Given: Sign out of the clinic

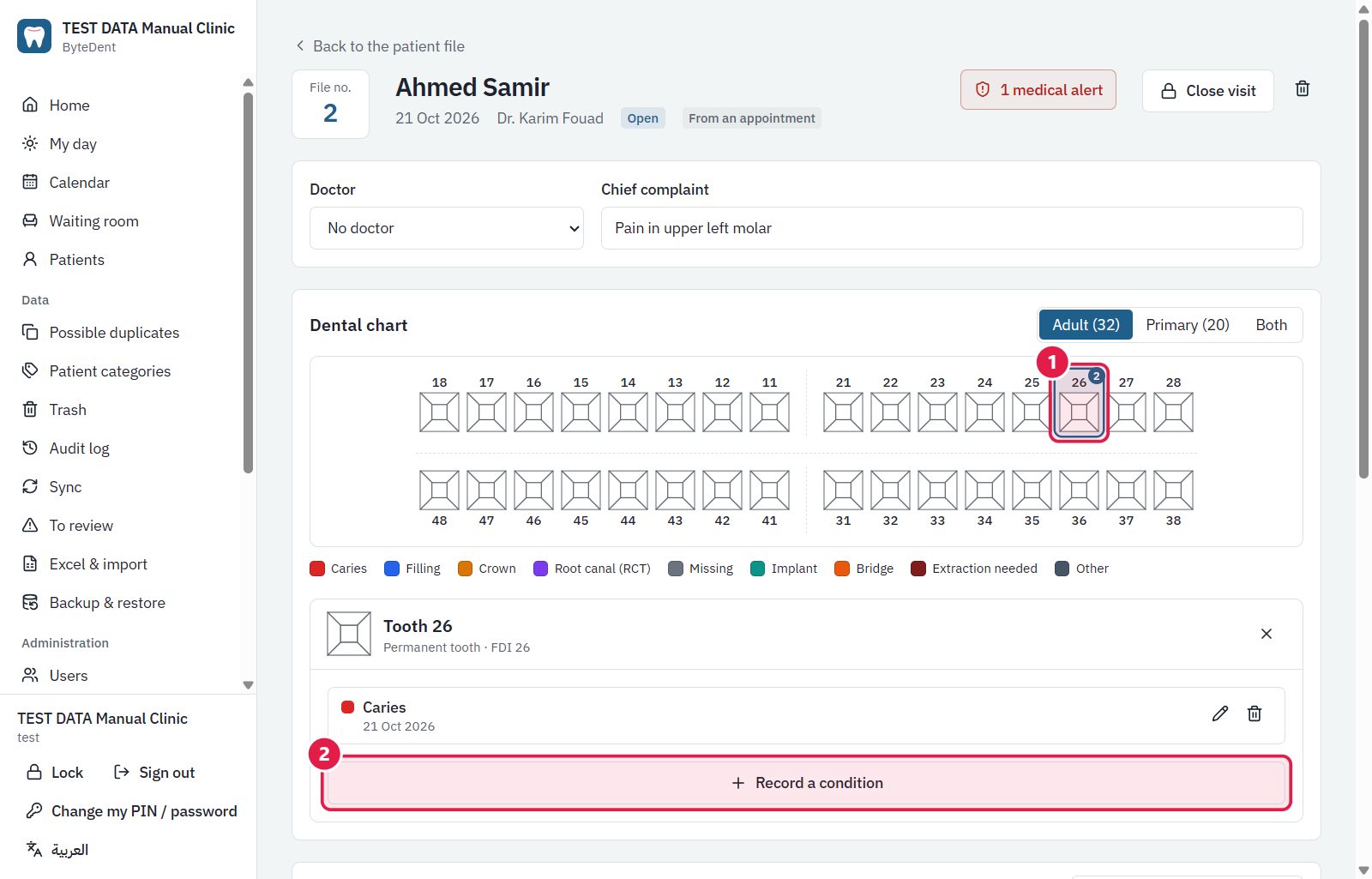Looking at the screenshot, I should [154, 772].
